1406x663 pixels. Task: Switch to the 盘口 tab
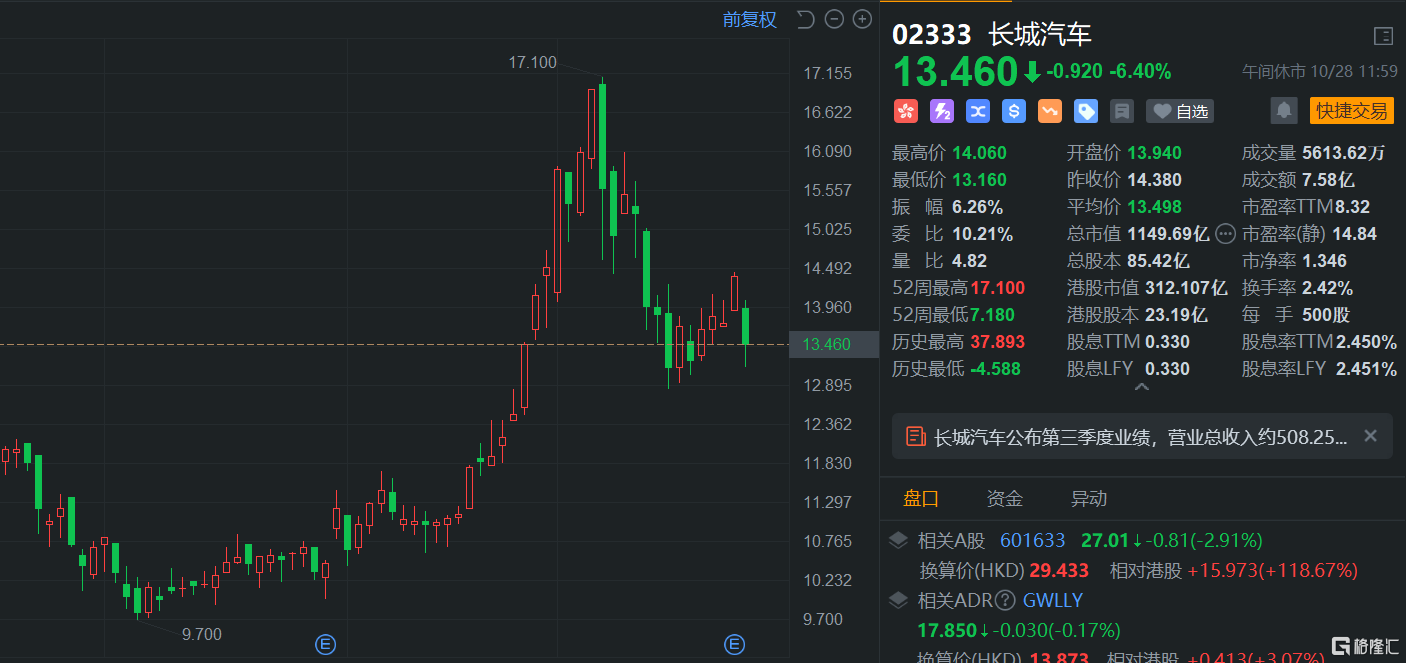click(921, 498)
